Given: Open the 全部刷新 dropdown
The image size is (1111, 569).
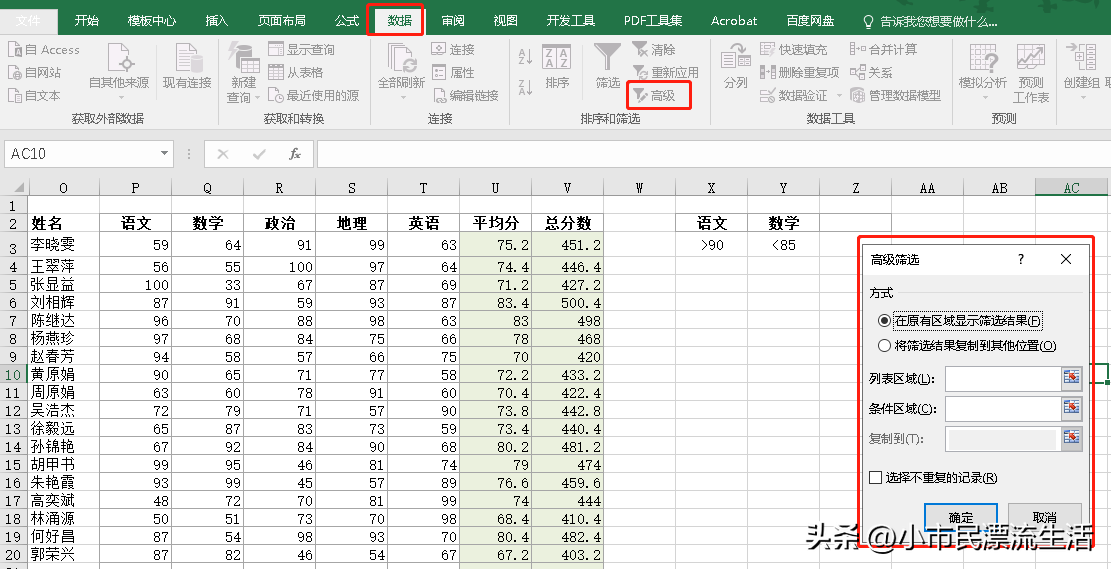Looking at the screenshot, I should coord(402,97).
